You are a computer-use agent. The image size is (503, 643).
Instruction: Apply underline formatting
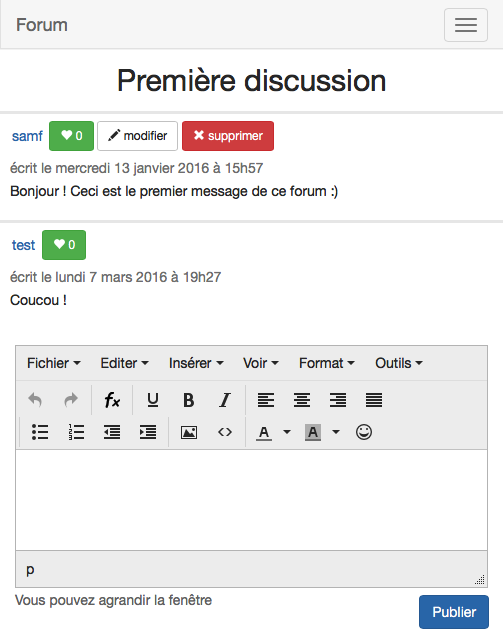(152, 400)
